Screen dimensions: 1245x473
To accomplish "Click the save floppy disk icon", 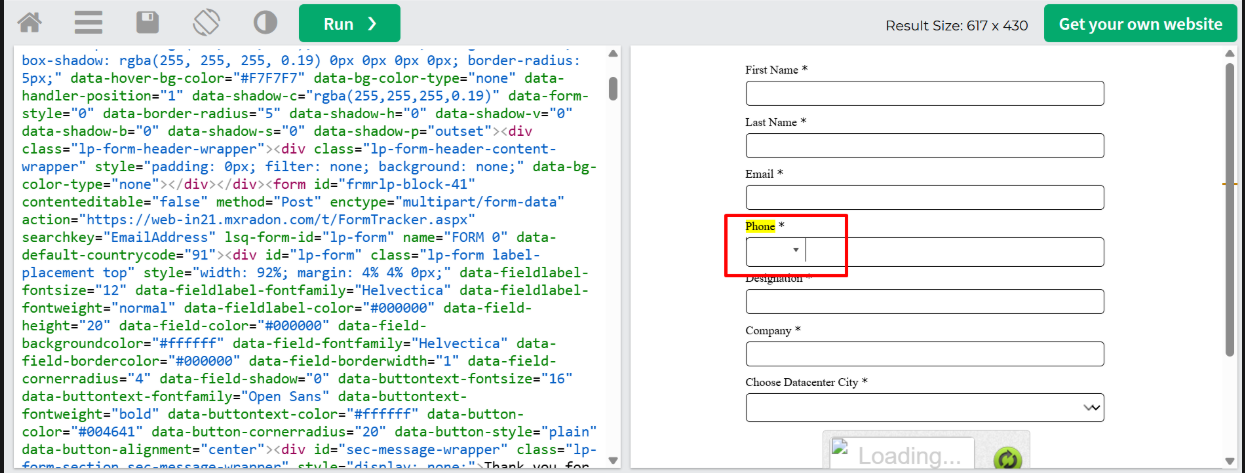I will coord(148,23).
